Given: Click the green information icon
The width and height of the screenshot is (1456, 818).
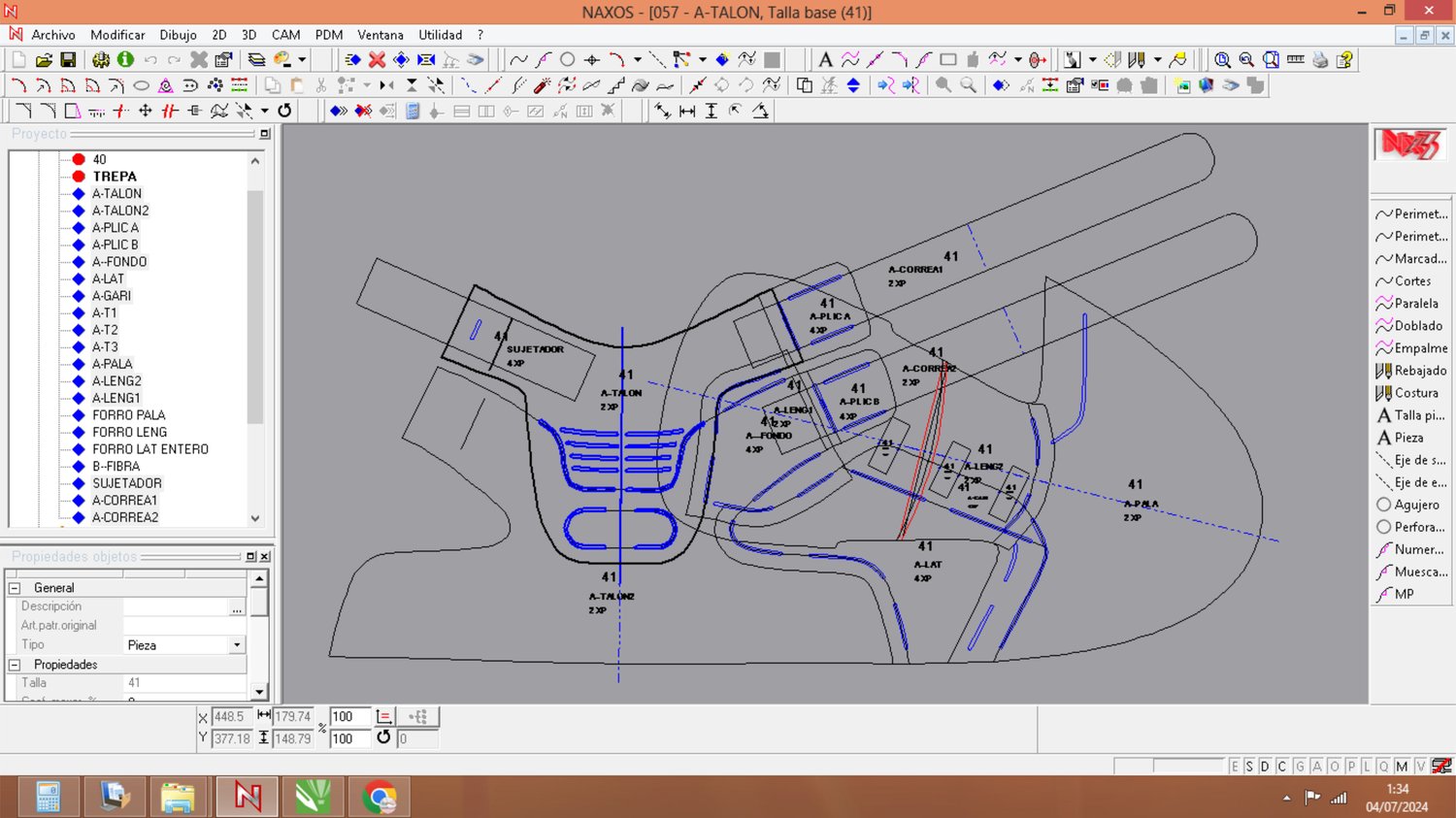Looking at the screenshot, I should (125, 60).
